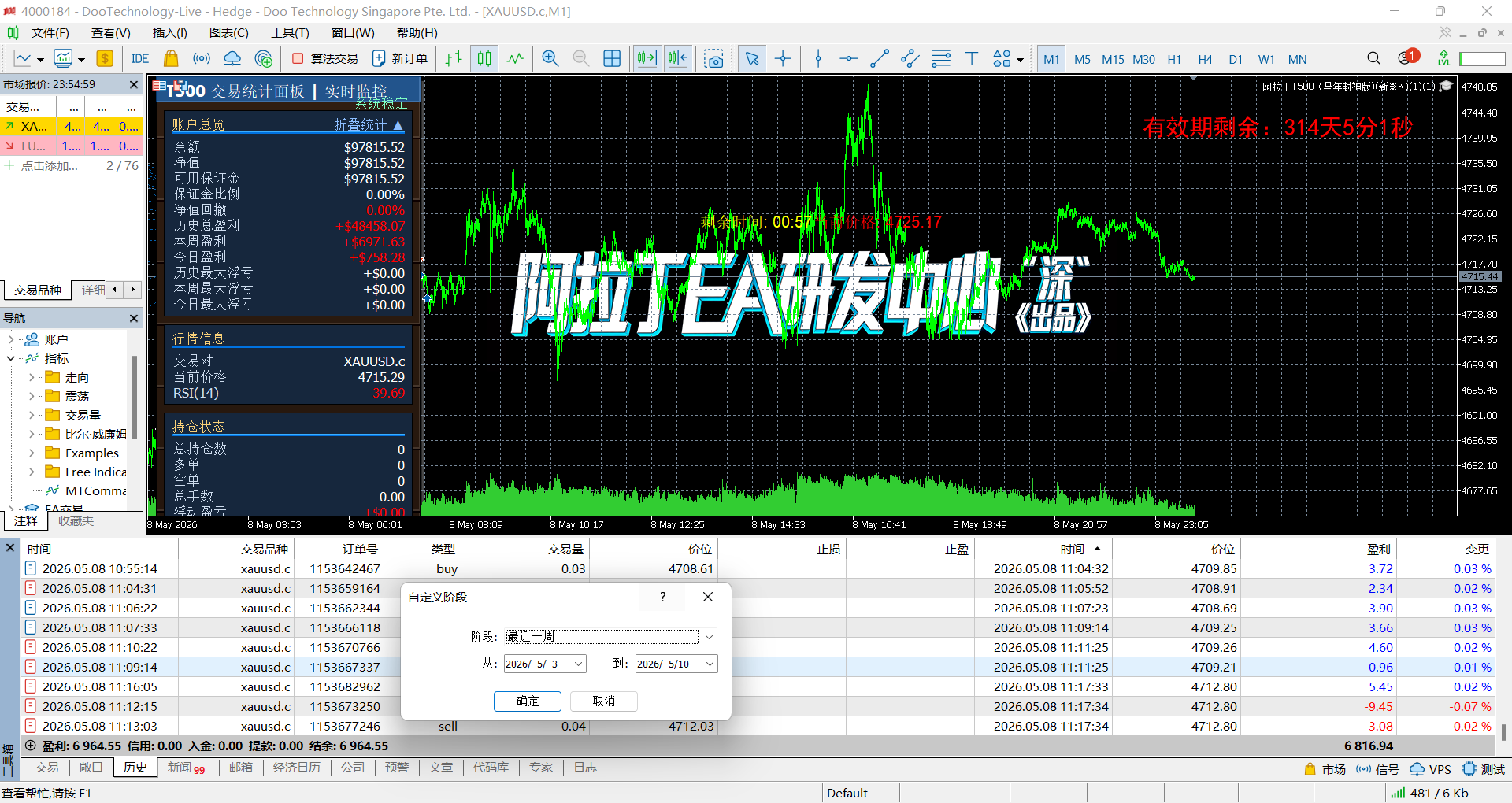
Task: Click the history table vertical scrollbar
Action: 1504,732
